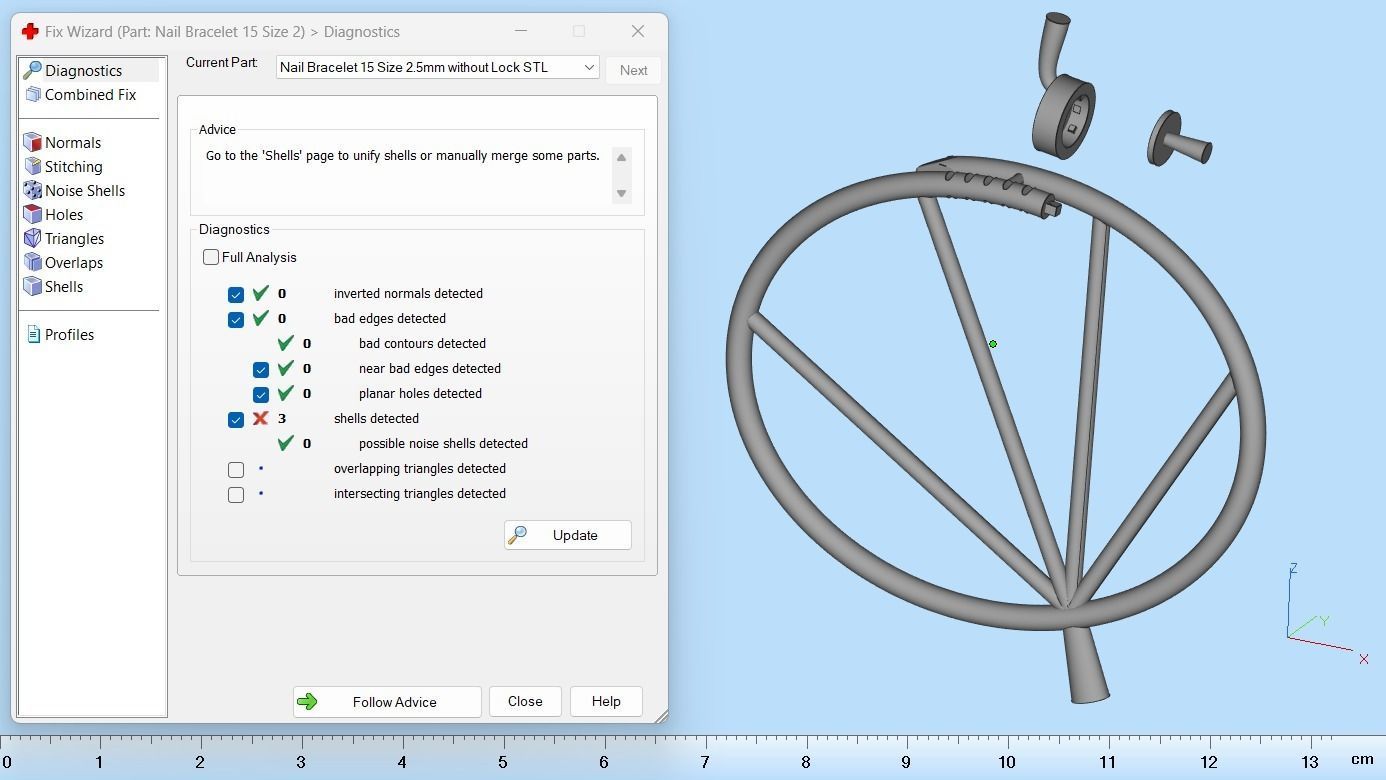Open the Diagnostics page
Image resolution: width=1386 pixels, height=780 pixels.
tap(83, 70)
